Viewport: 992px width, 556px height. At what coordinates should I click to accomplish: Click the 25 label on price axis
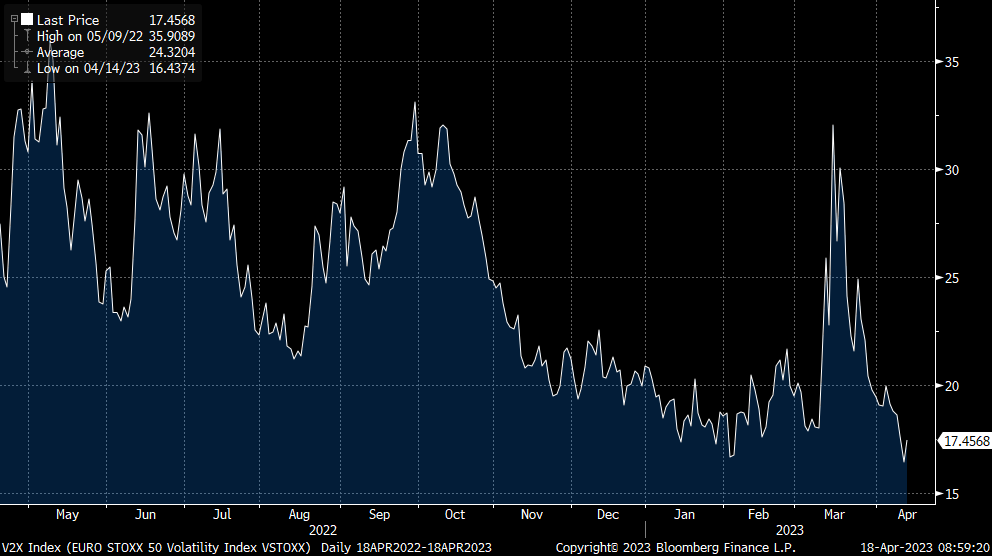[x=952, y=278]
